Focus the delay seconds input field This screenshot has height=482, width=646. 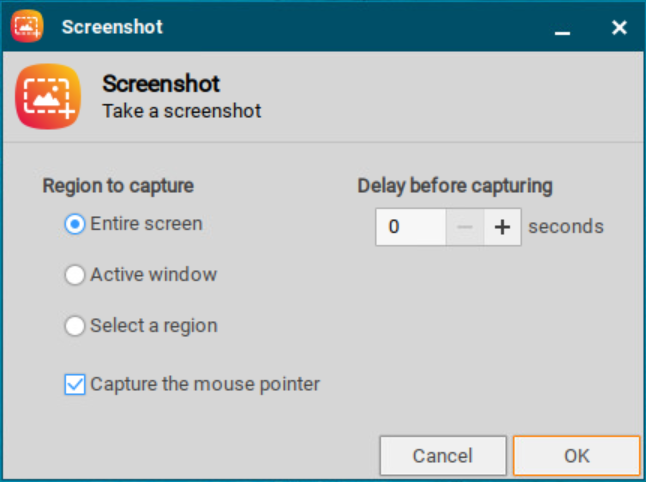(410, 227)
